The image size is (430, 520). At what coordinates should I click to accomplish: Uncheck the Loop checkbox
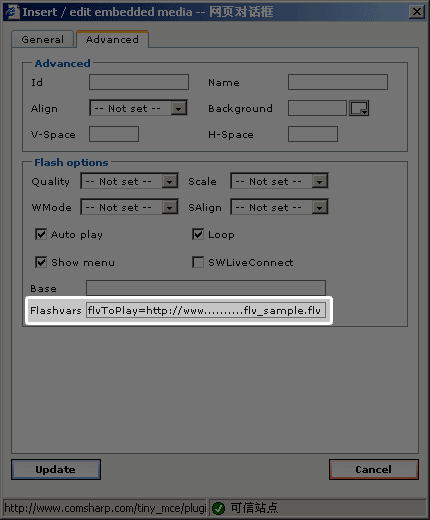pyautogui.click(x=198, y=234)
